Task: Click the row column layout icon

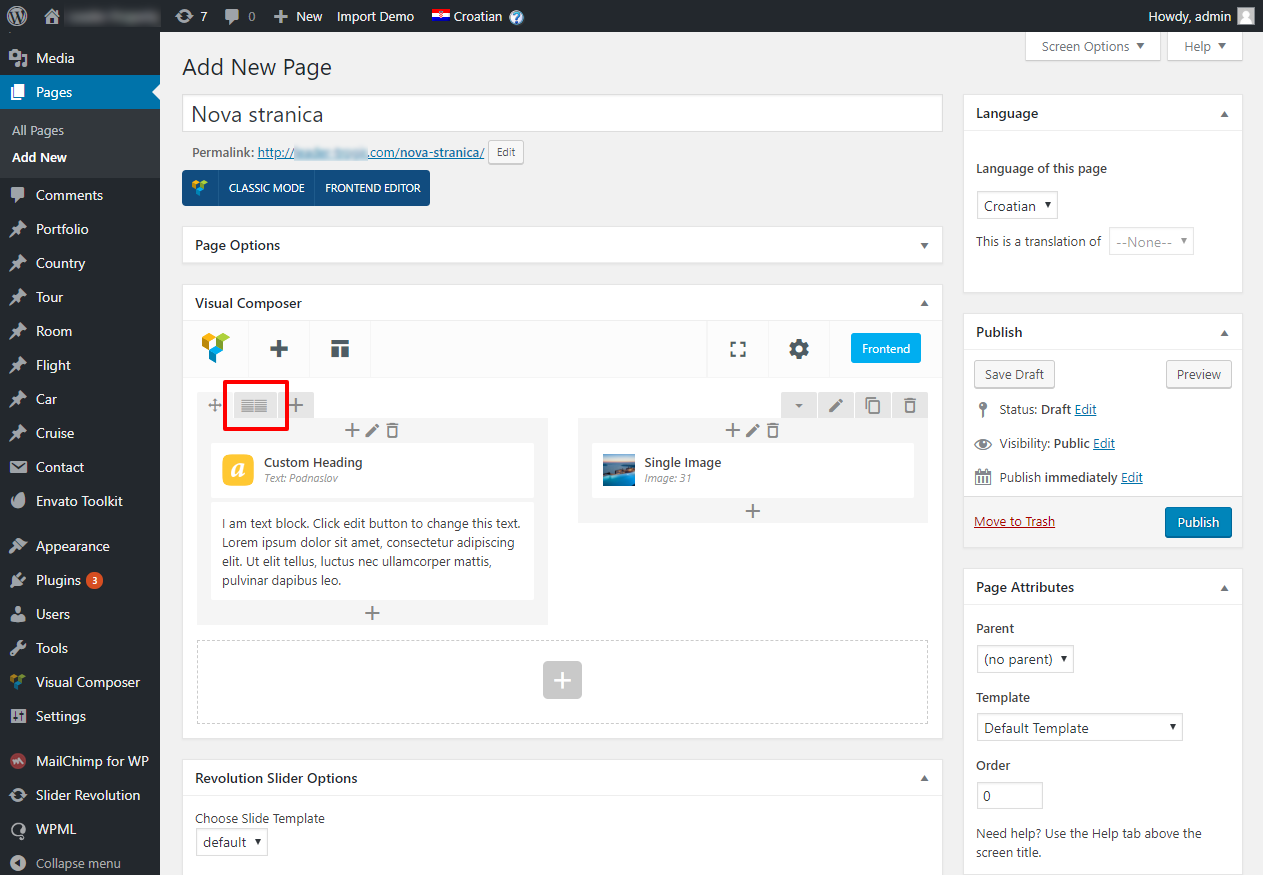Action: 255,405
